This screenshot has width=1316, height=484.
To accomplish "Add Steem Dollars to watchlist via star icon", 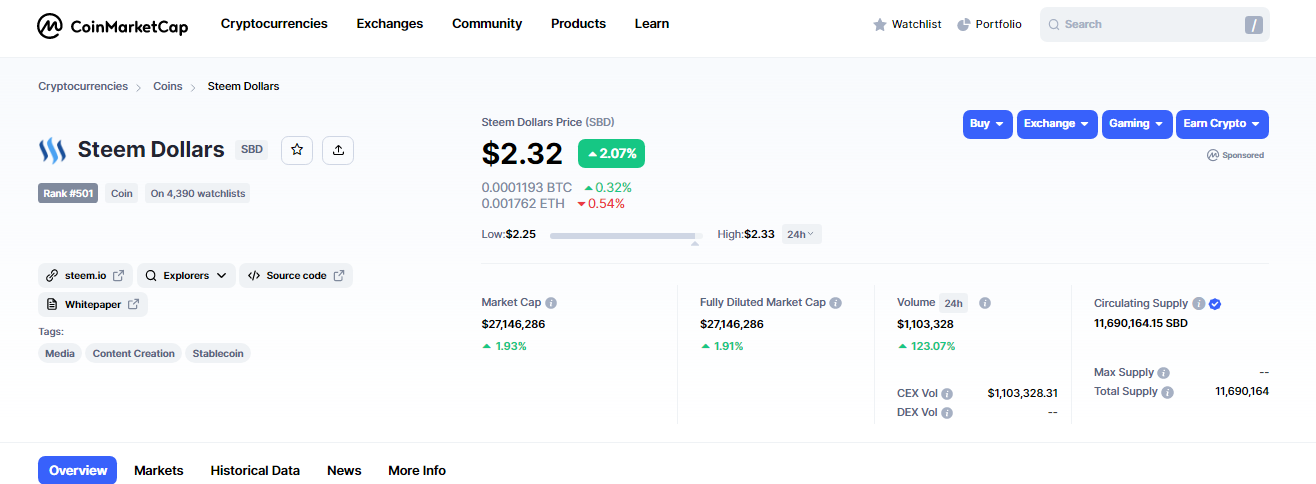I will click(x=297, y=150).
